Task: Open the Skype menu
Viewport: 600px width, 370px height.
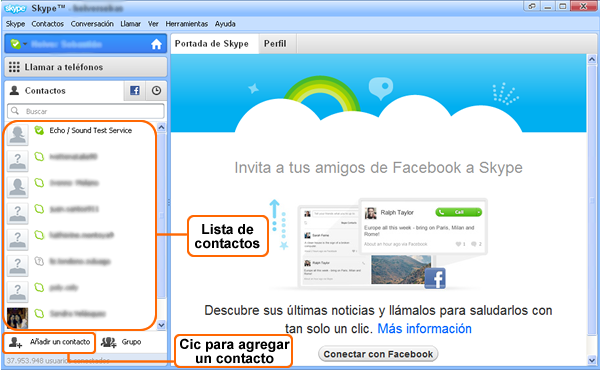Action: point(15,24)
